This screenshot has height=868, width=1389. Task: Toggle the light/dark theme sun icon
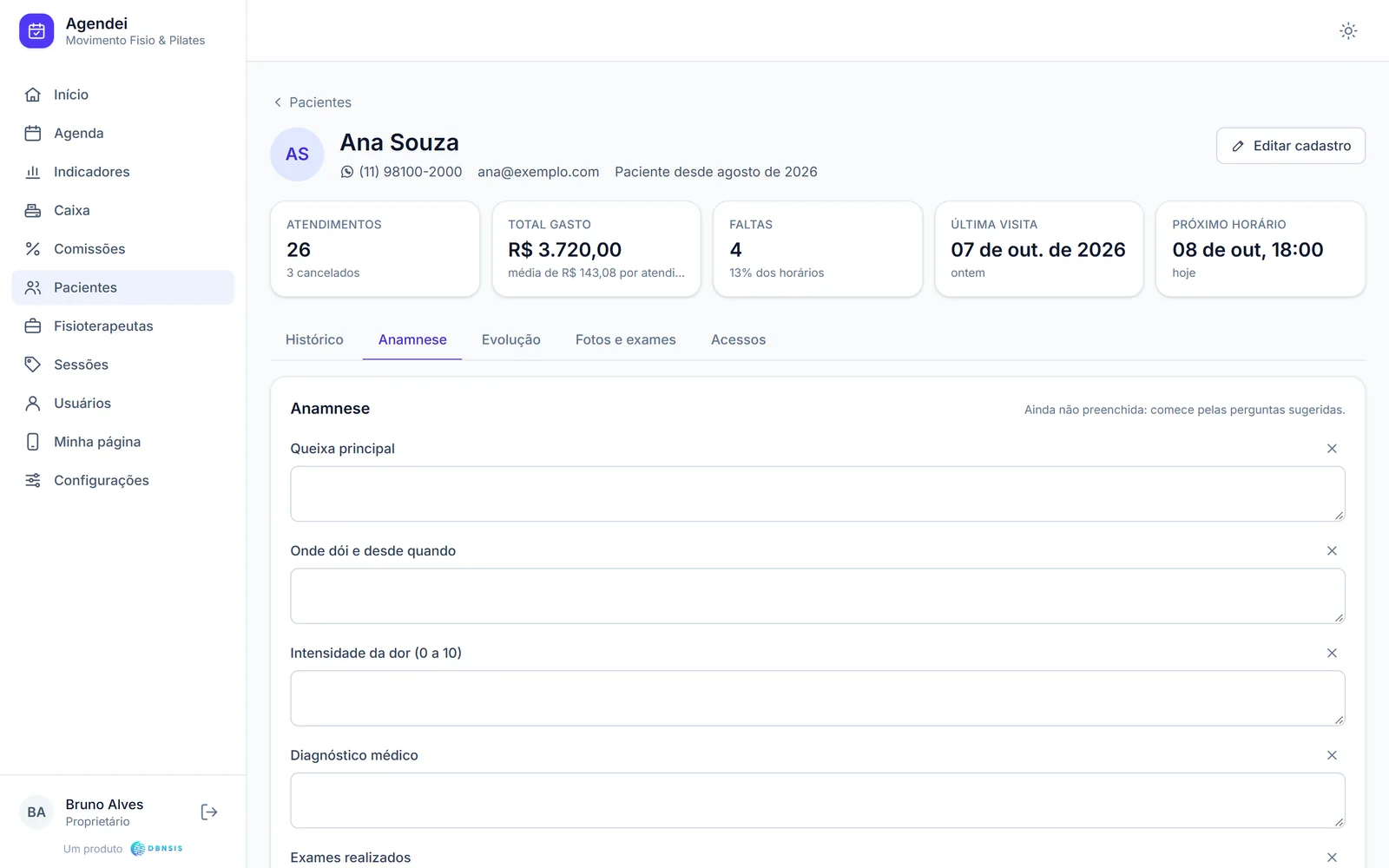[x=1348, y=31]
